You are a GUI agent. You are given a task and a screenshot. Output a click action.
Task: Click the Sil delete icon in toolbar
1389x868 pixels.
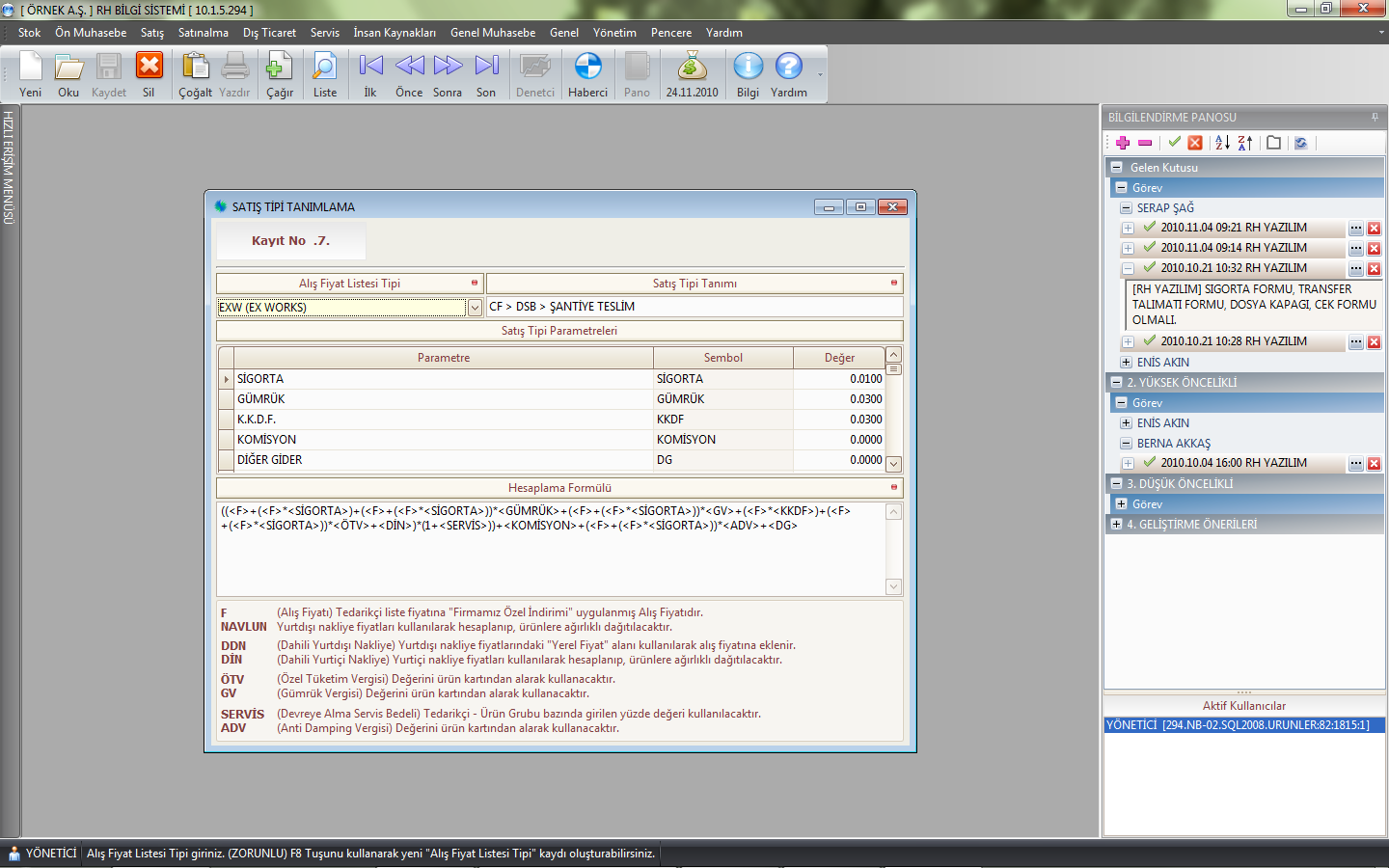pyautogui.click(x=149, y=68)
